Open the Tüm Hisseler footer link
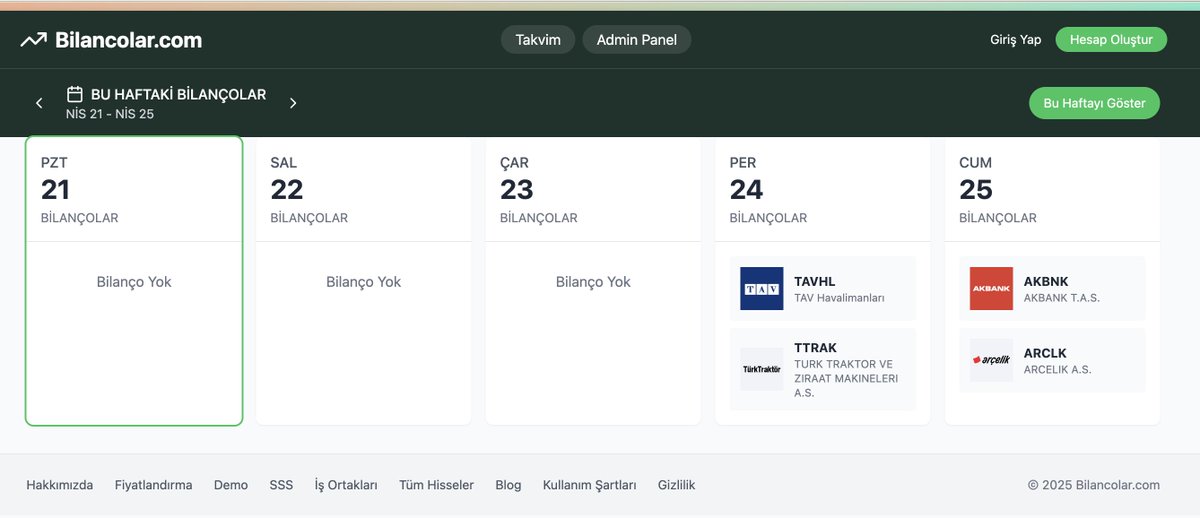The image size is (1200, 518). coord(436,485)
